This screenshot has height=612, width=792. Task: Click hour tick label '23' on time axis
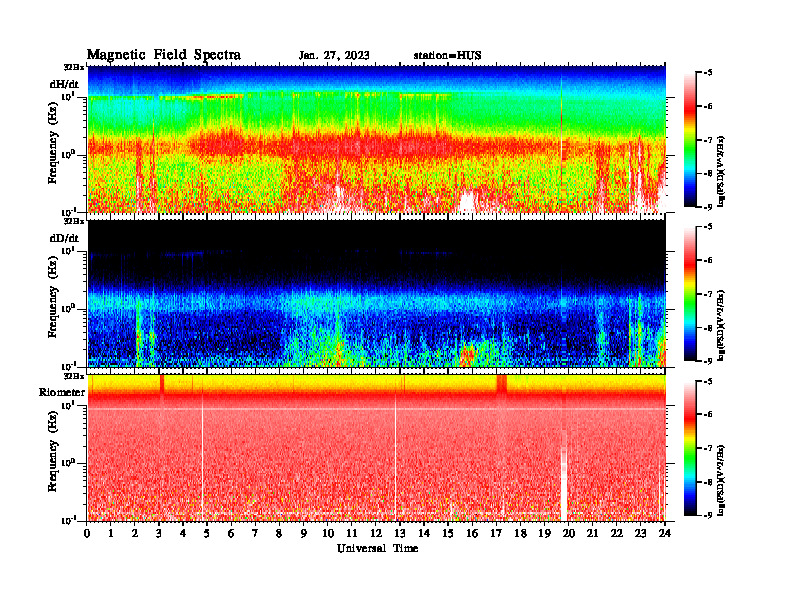[641, 534]
